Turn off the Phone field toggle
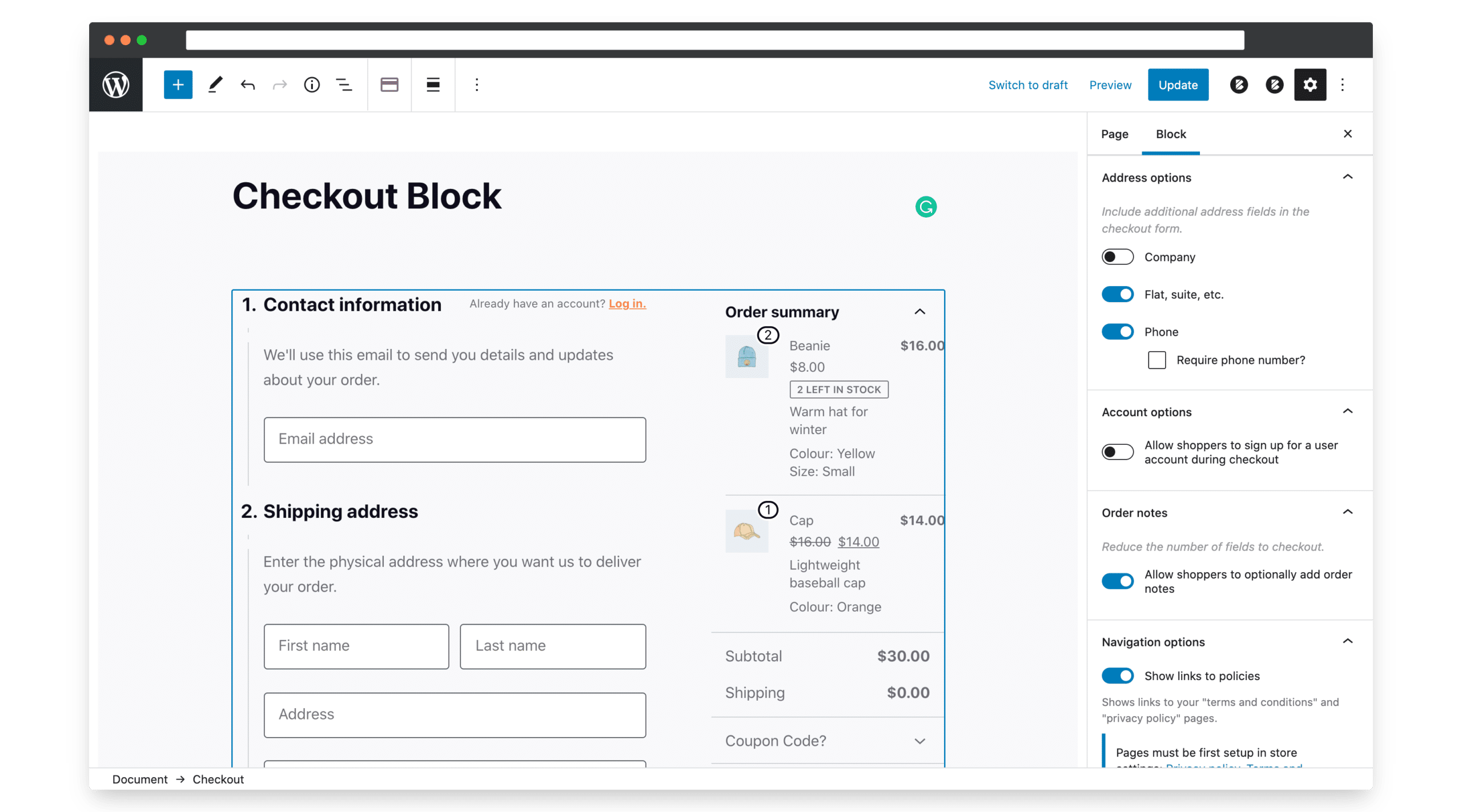The width and height of the screenshot is (1462, 812). (1118, 332)
